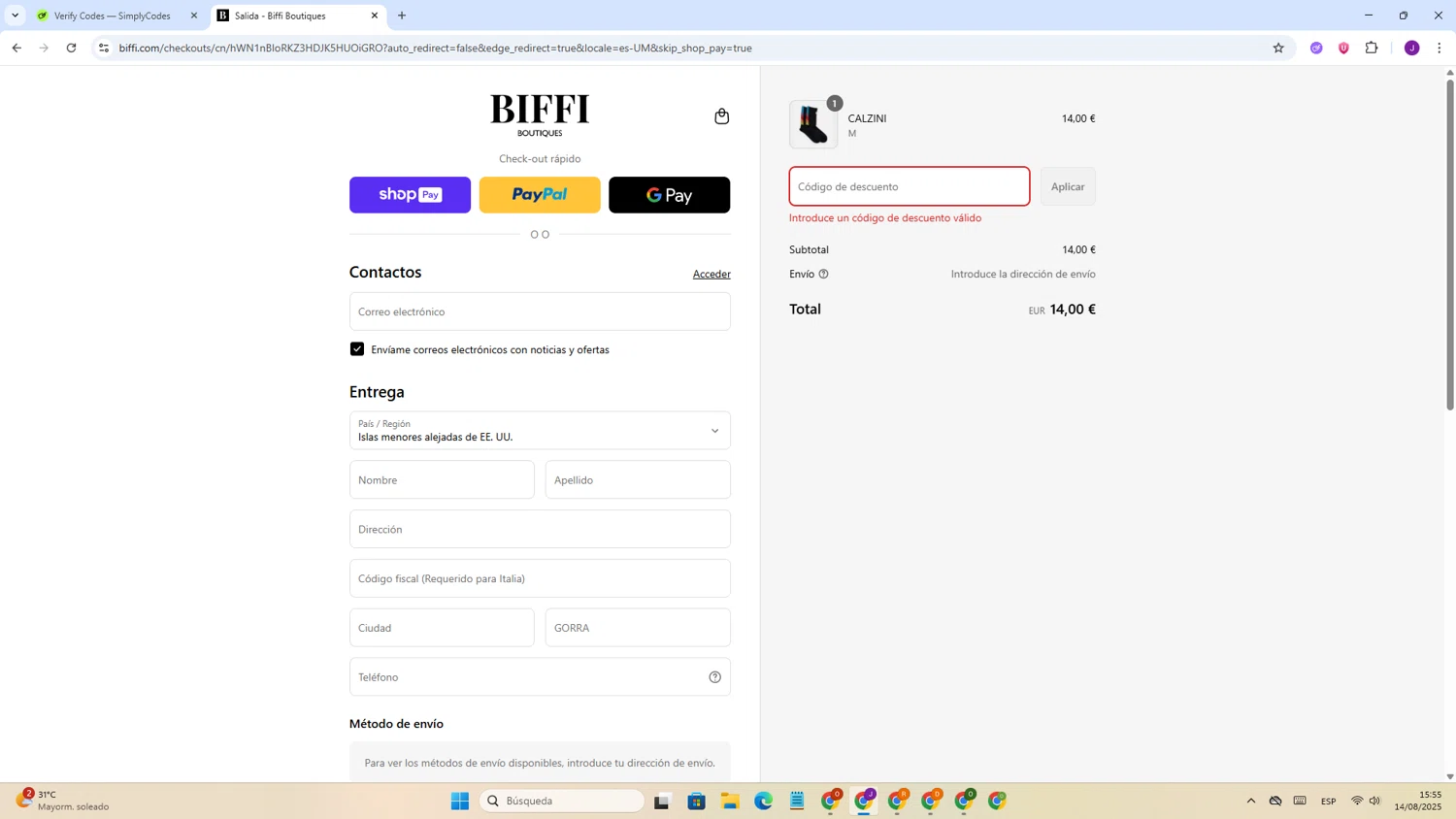Click the Dirección input field
Viewport: 1456px width, 819px height.
[x=540, y=529]
